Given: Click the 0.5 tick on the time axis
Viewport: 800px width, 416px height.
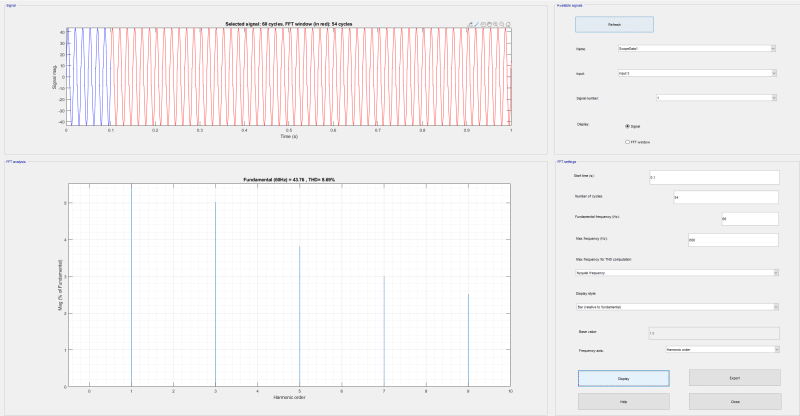Looking at the screenshot, I should click(x=289, y=131).
